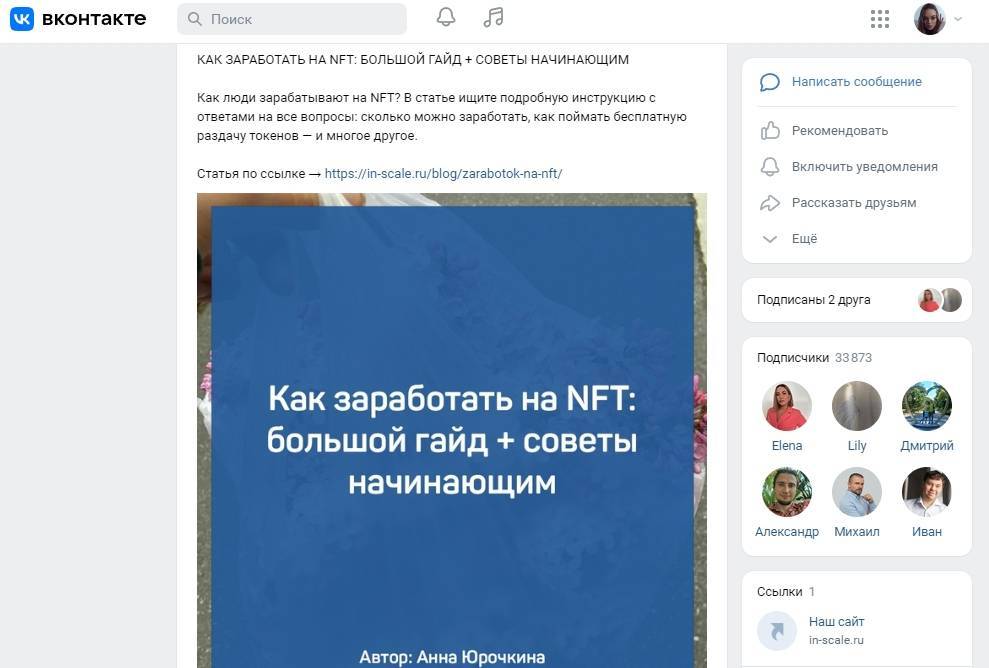Click the message bubble icon

[770, 82]
